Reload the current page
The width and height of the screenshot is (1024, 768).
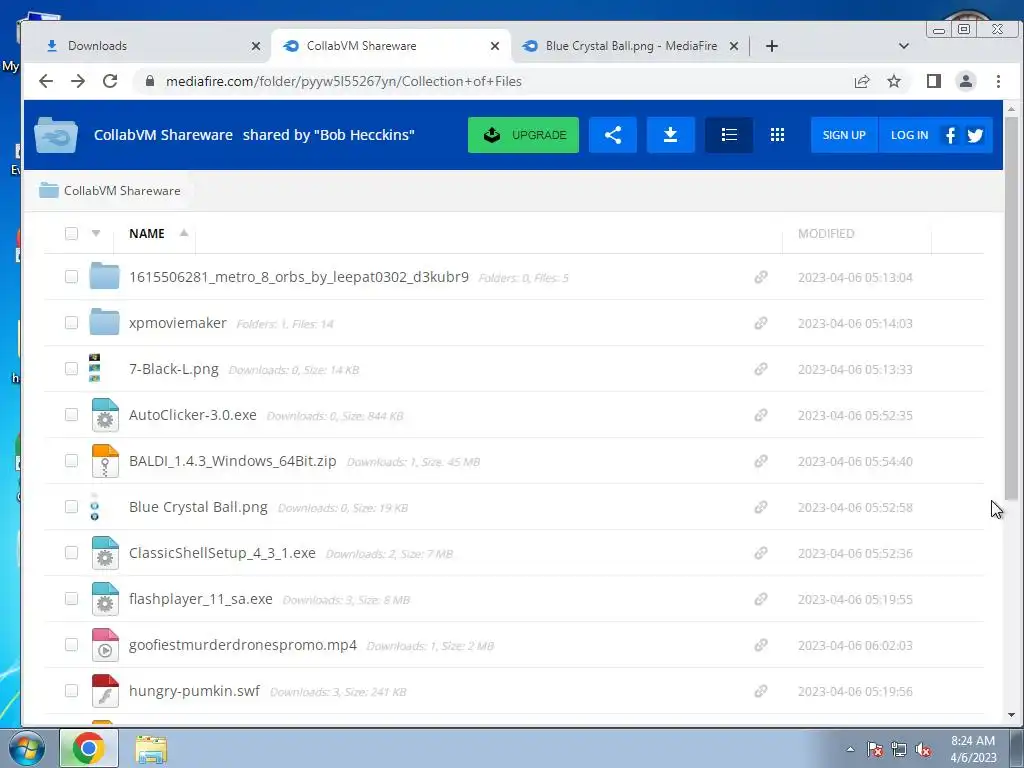[x=110, y=81]
